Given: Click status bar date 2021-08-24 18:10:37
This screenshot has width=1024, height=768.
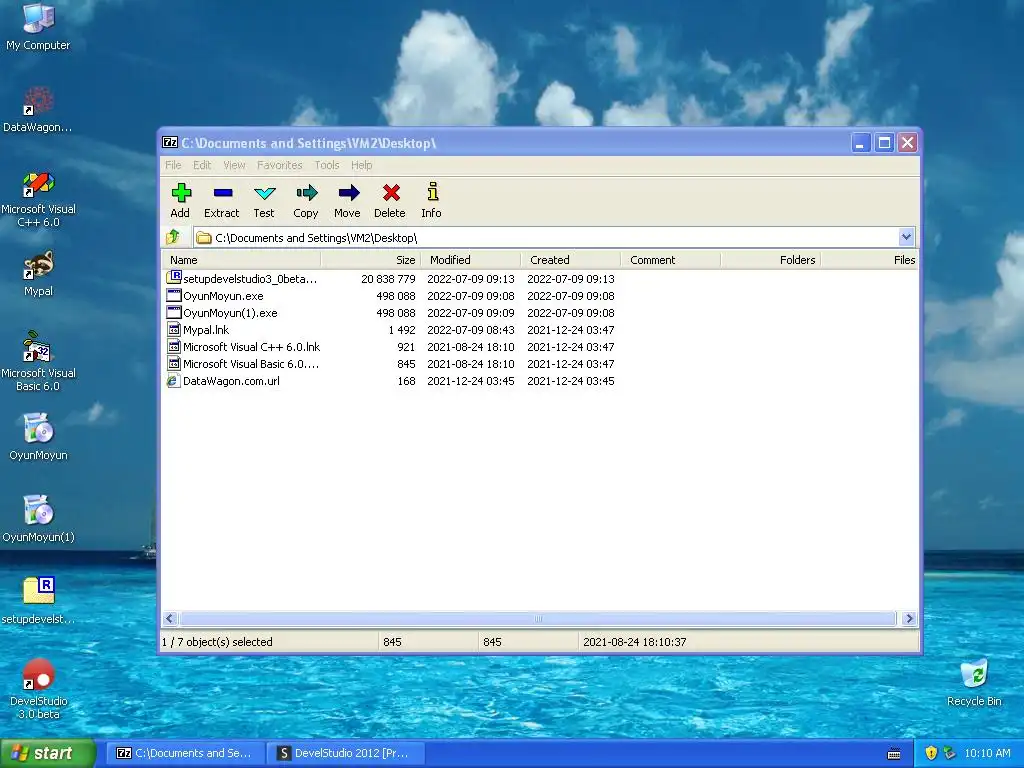Looking at the screenshot, I should coord(635,642).
